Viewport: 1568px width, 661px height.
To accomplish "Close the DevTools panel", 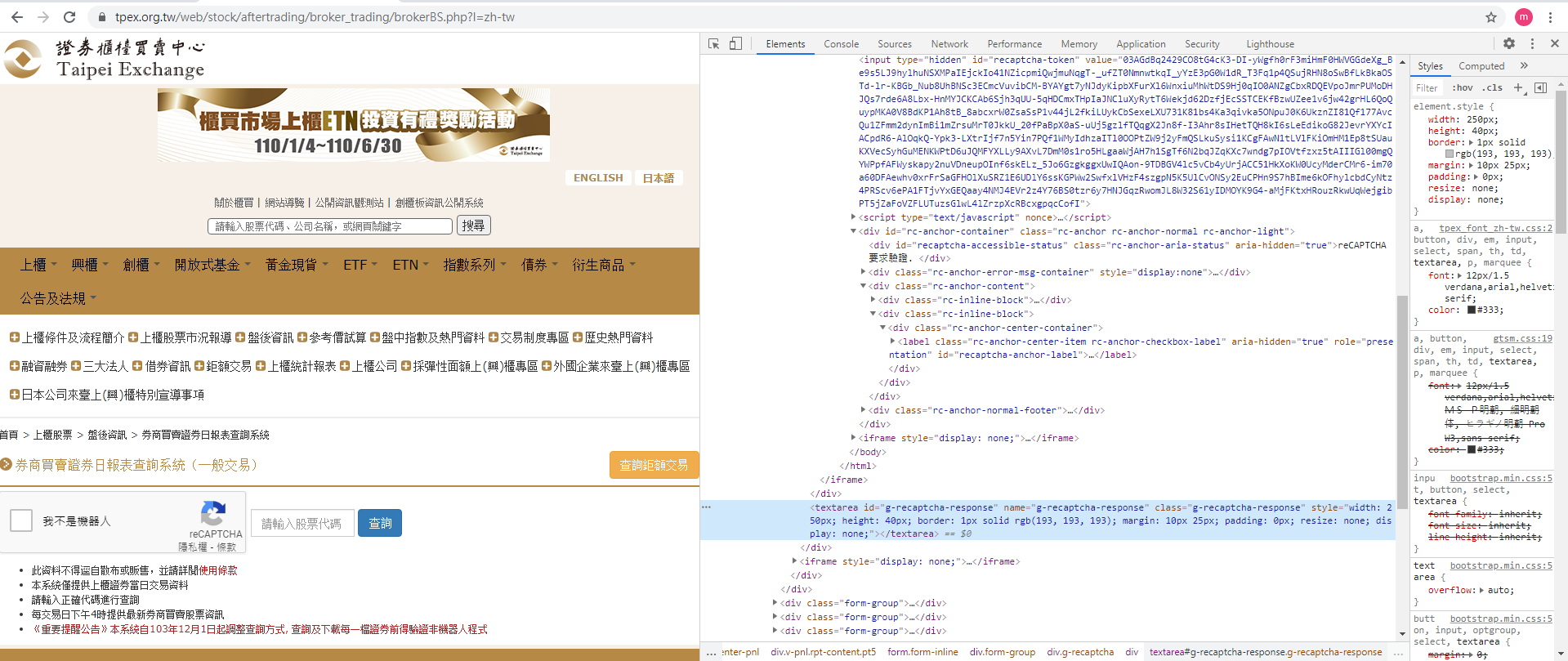I will point(1555,44).
